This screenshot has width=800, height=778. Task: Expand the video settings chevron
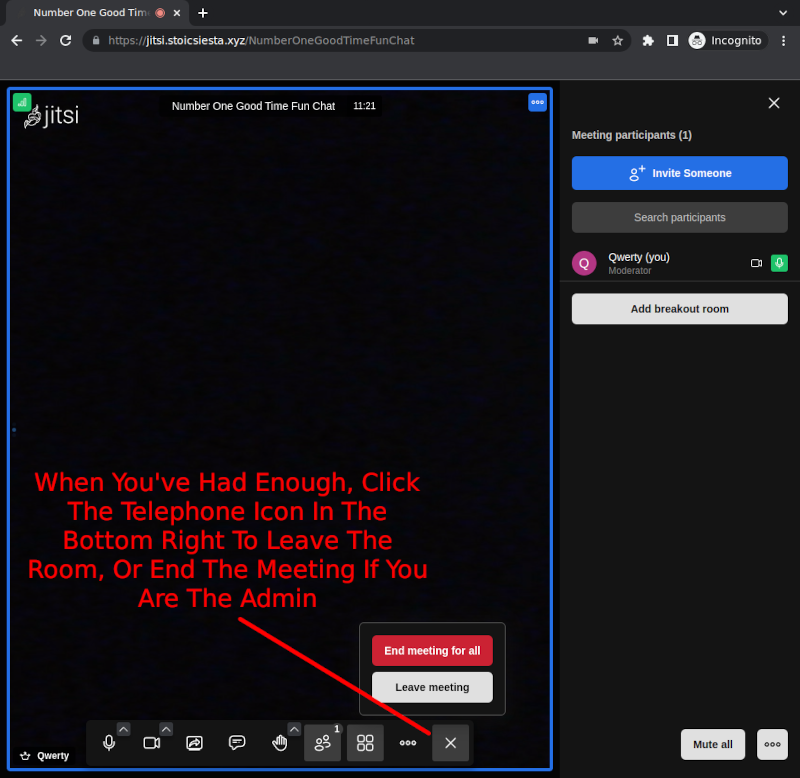click(166, 729)
